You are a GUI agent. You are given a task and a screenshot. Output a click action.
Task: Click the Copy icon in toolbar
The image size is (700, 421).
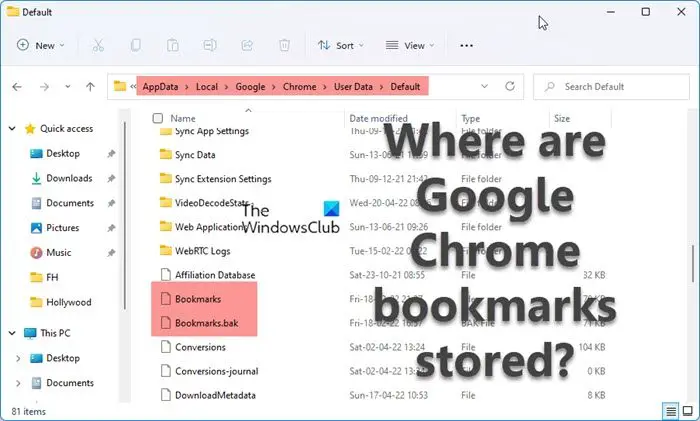click(136, 45)
